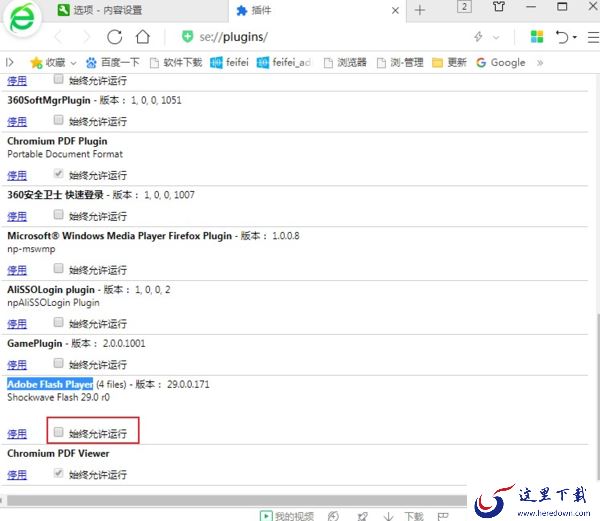Disable Chromium PDF Plugin via 停用
The height and width of the screenshot is (521, 600).
coord(17,176)
